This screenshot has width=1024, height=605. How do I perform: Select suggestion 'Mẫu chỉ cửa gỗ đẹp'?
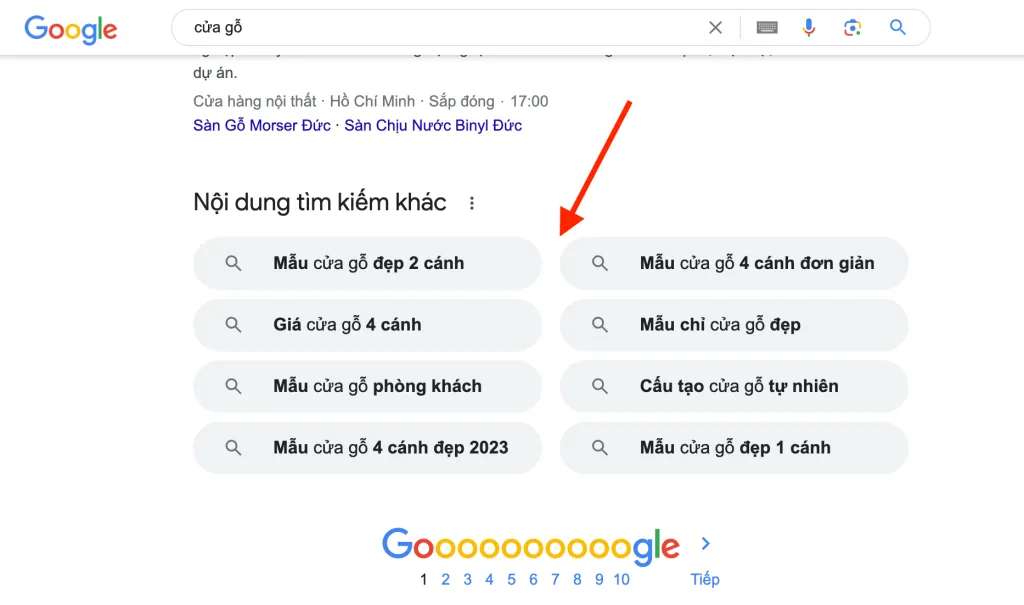pos(734,325)
